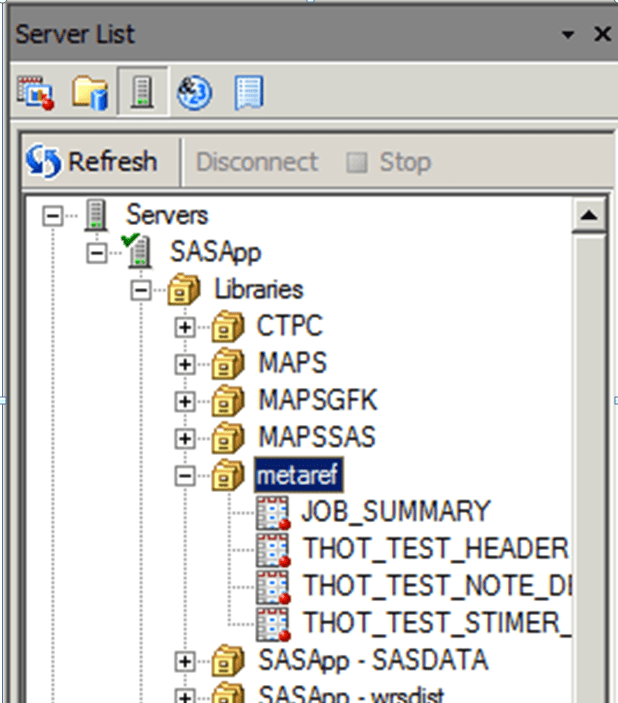Expand the MAPSGFK library
The width and height of the screenshot is (618, 703).
[x=185, y=402]
